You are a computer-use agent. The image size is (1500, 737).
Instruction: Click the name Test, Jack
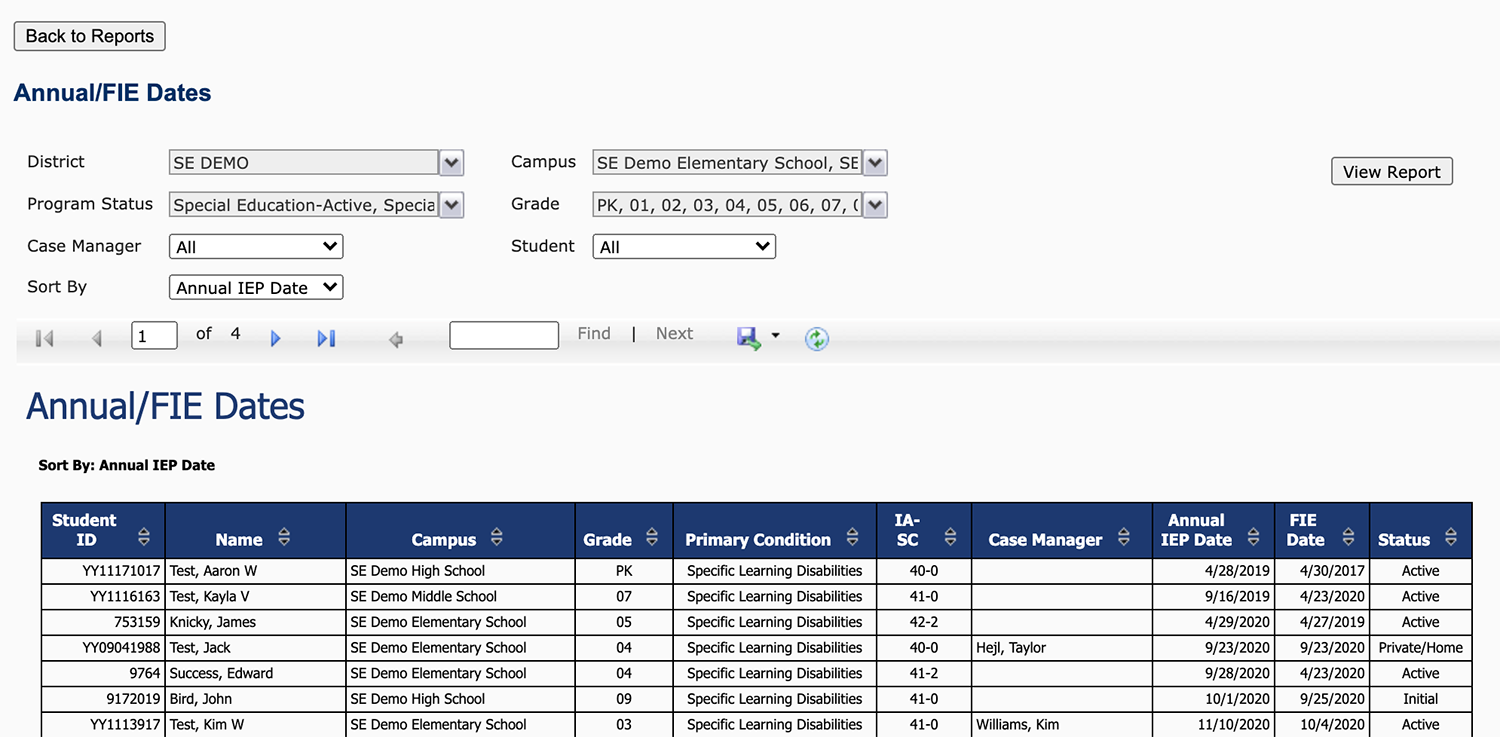coord(200,648)
